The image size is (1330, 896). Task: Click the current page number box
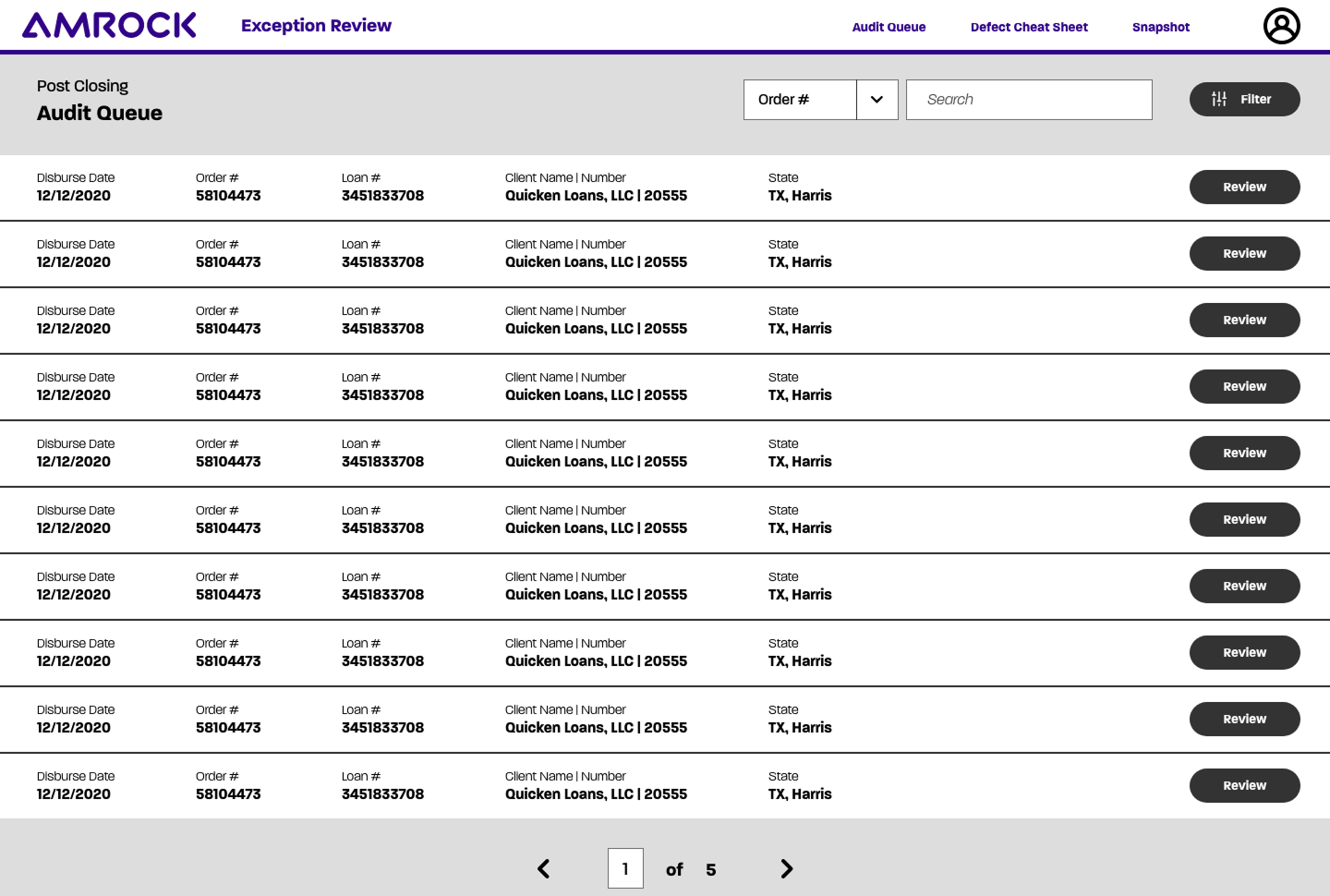tap(625, 868)
